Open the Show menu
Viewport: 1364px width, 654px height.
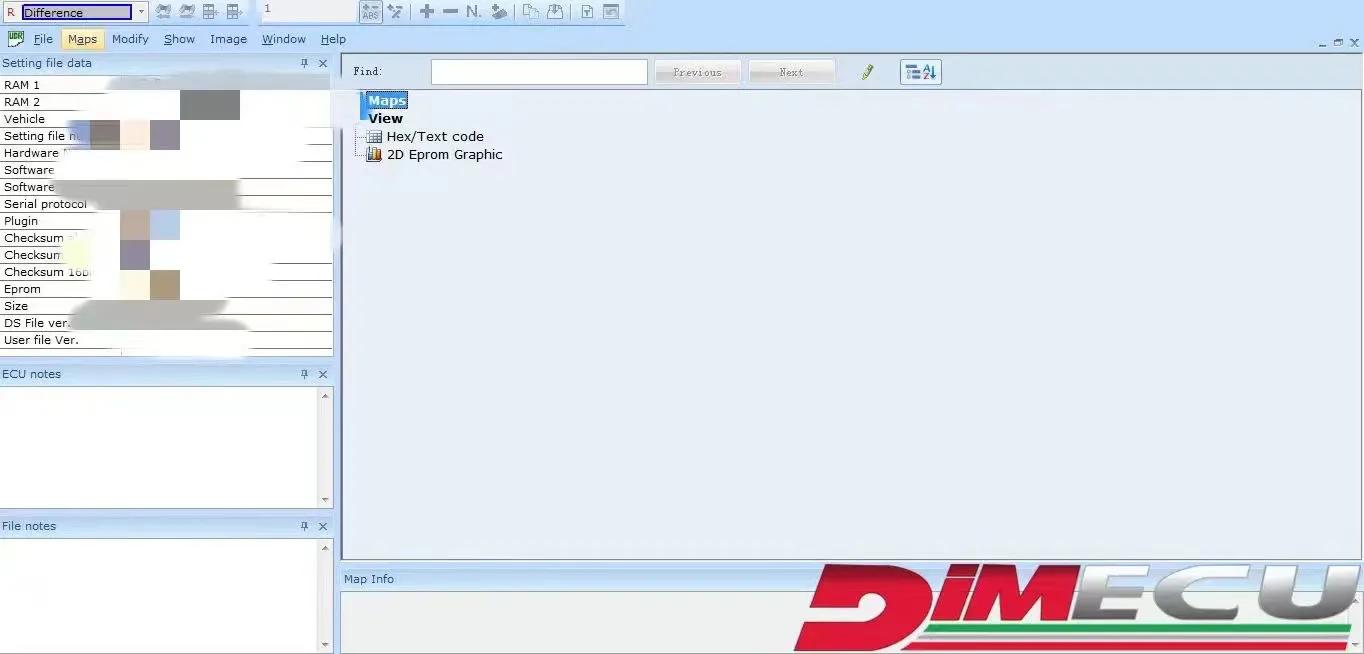[180, 39]
